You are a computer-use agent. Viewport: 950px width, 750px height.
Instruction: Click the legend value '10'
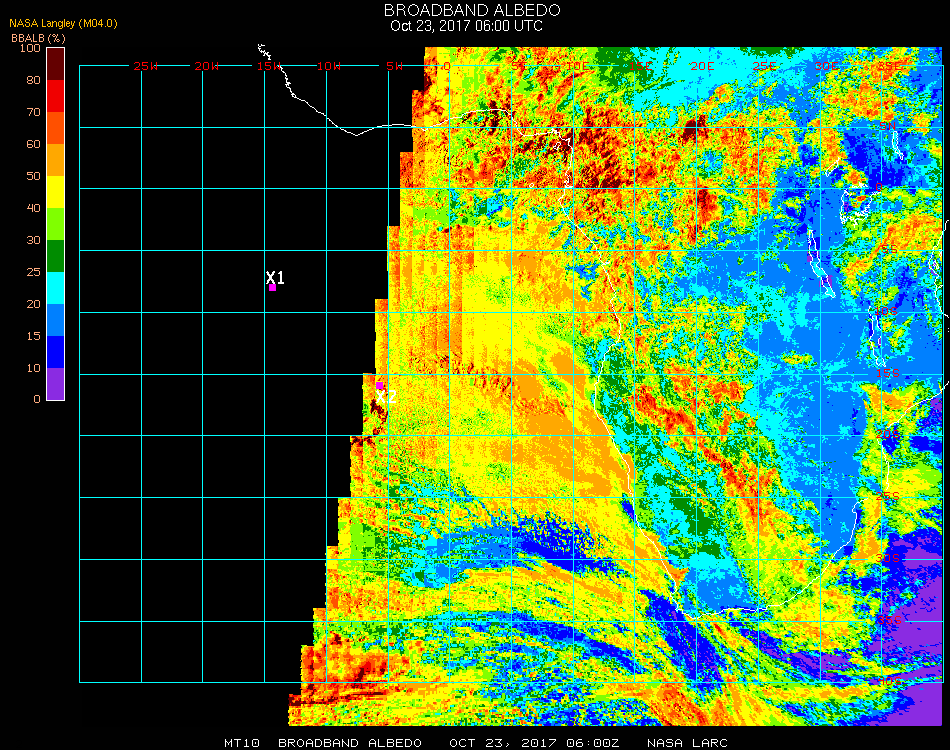click(x=33, y=368)
